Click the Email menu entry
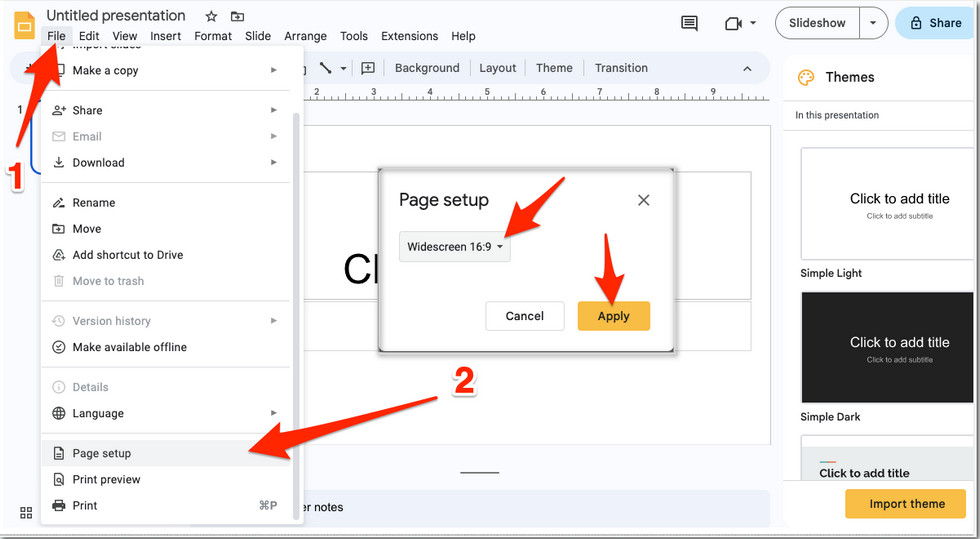980x539 pixels. point(166,136)
